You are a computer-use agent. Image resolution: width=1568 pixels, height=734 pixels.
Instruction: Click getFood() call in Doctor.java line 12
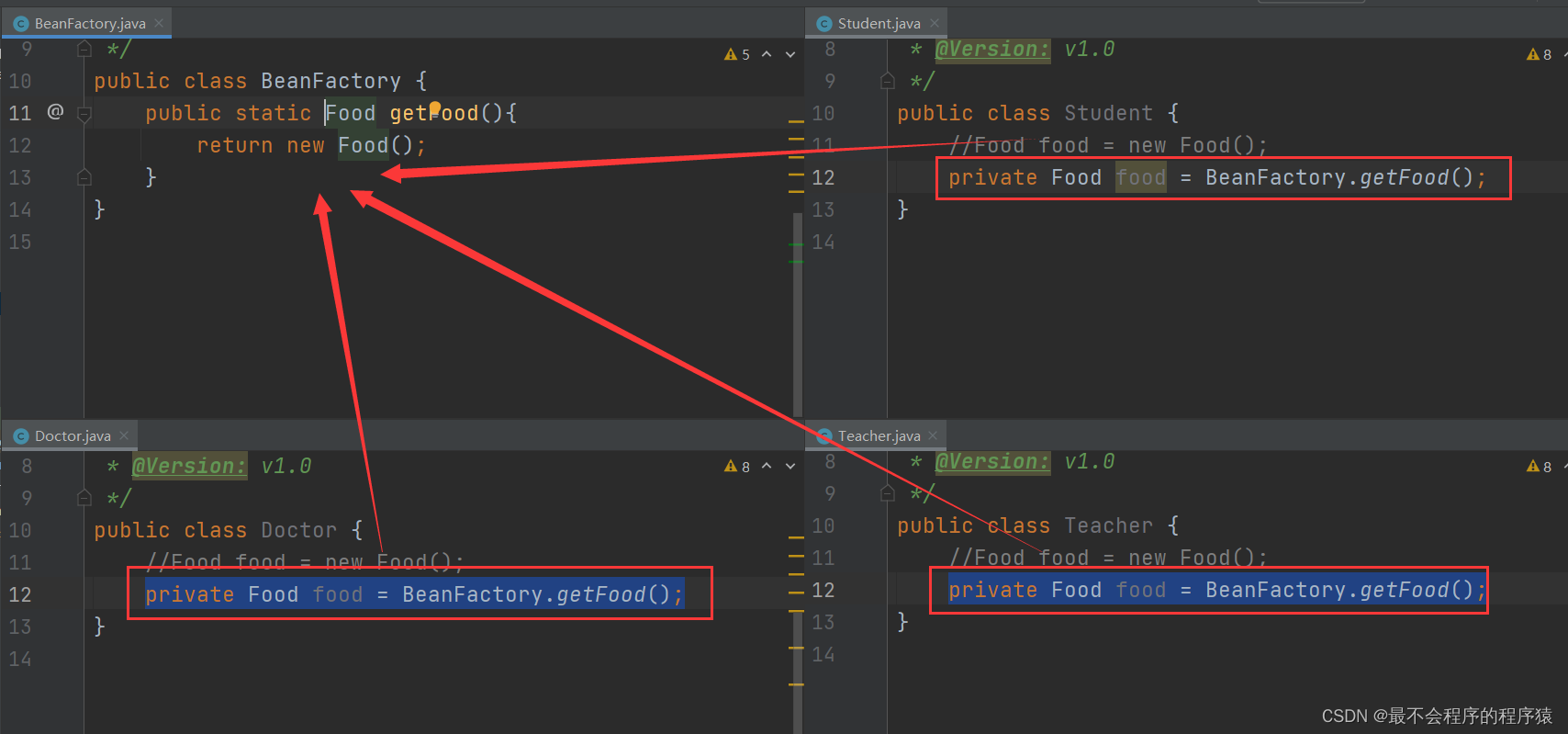pyautogui.click(x=612, y=594)
